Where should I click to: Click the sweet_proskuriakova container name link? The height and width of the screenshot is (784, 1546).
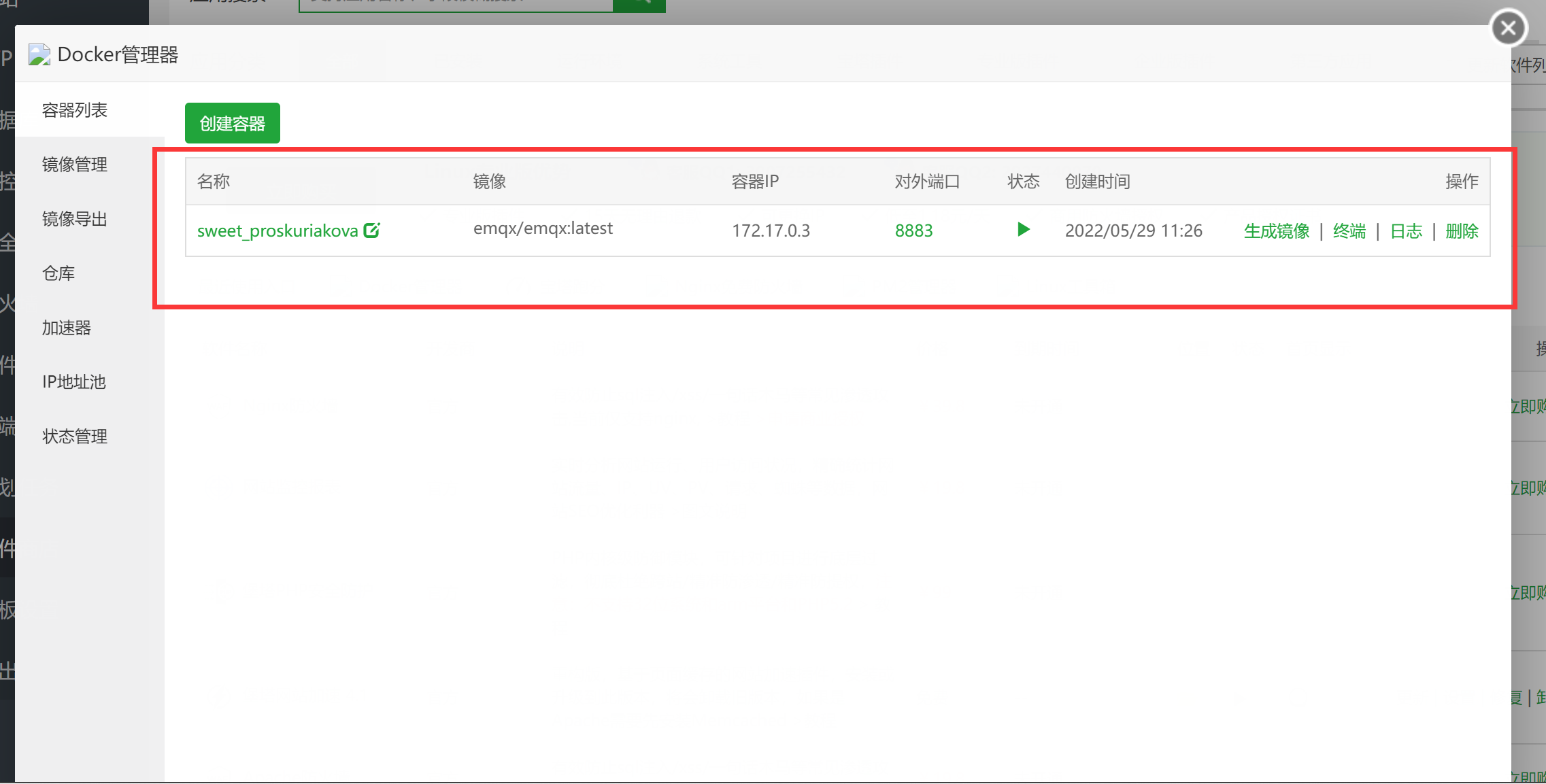pos(278,231)
